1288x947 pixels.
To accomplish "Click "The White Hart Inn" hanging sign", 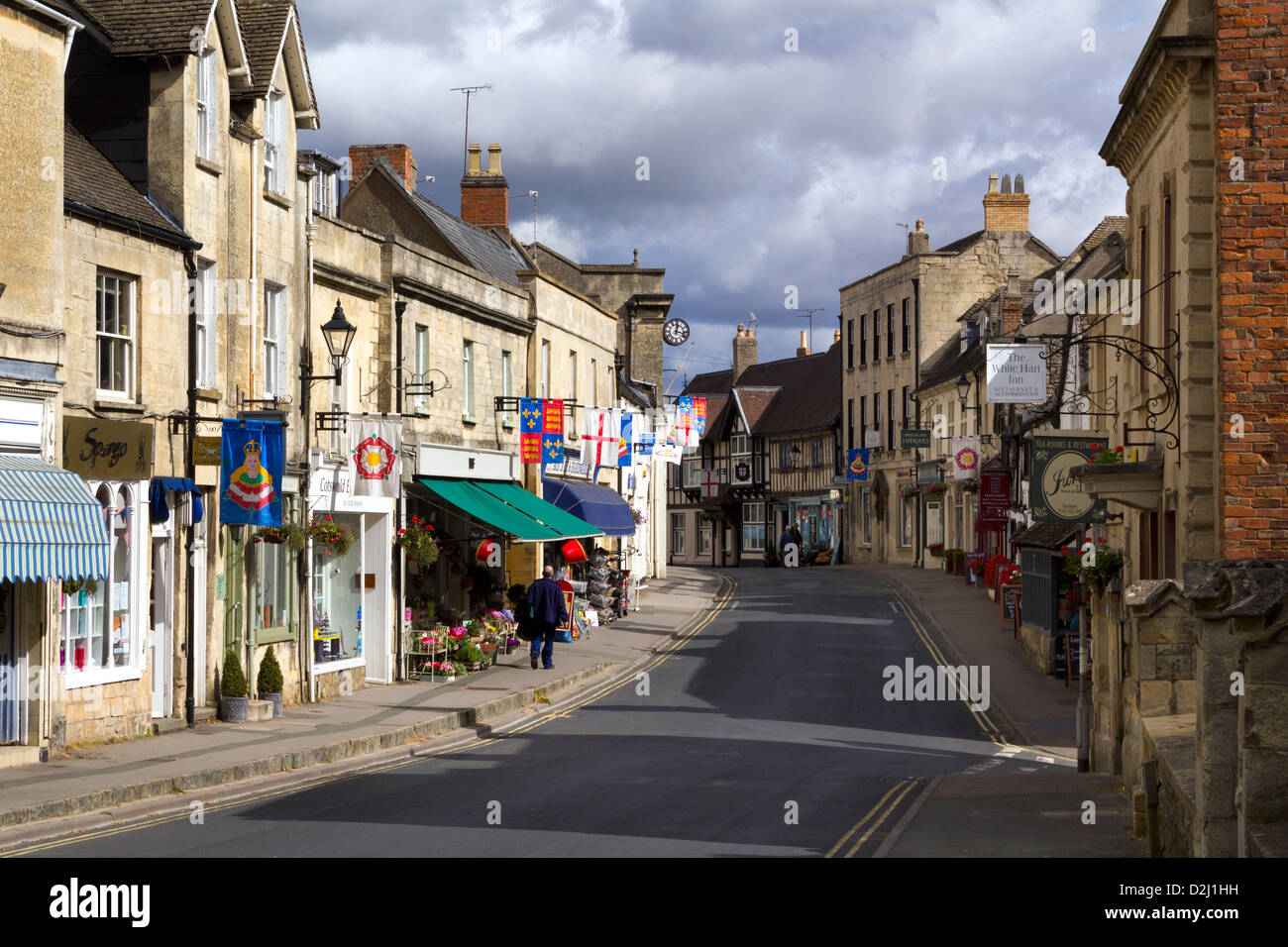I will 1015,373.
